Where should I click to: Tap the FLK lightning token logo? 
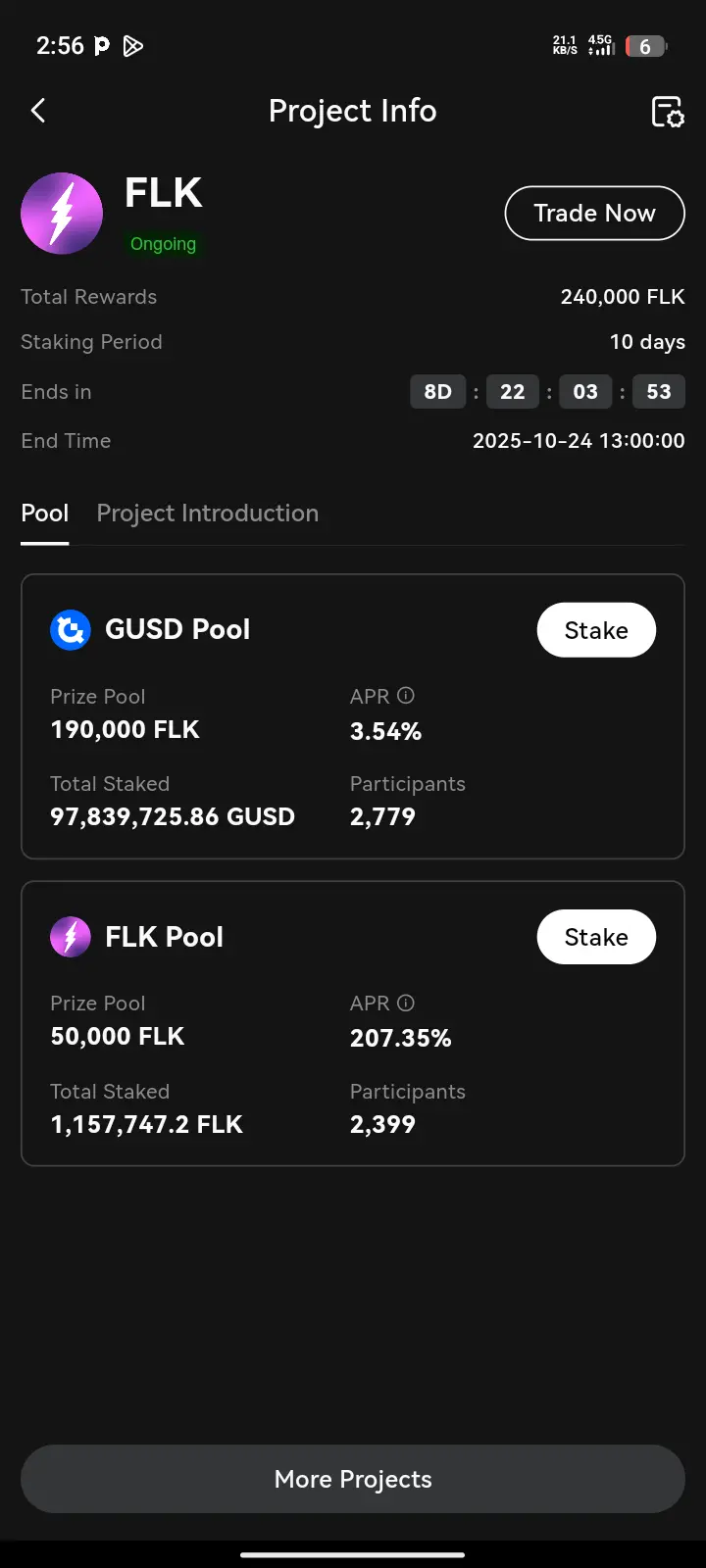62,214
